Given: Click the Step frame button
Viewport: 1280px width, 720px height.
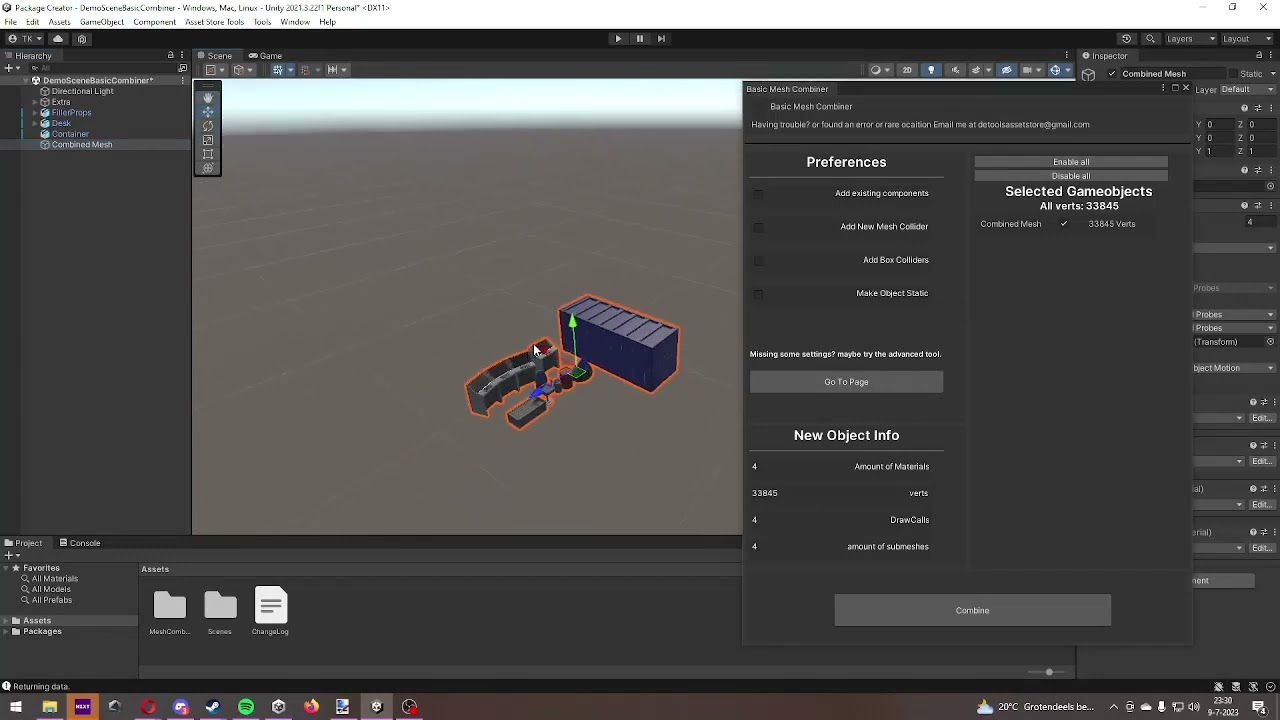Looking at the screenshot, I should click(661, 38).
